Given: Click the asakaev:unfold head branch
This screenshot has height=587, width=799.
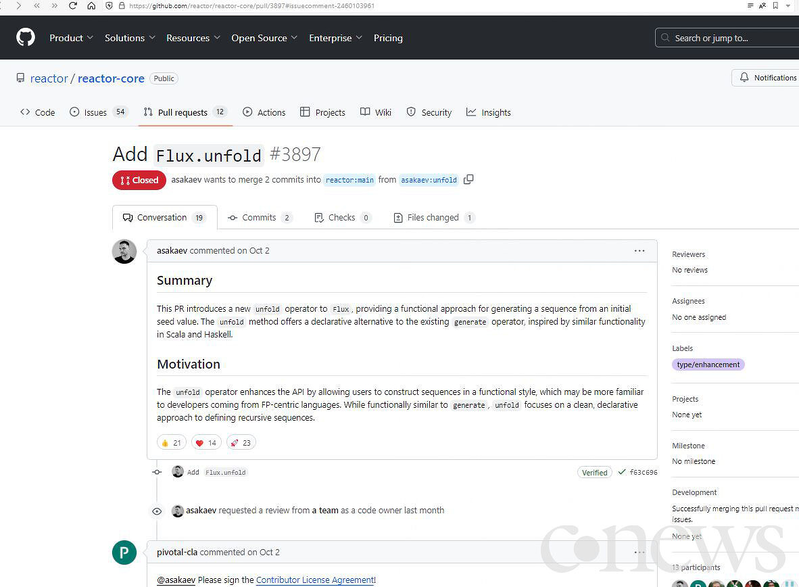Looking at the screenshot, I should point(429,180).
